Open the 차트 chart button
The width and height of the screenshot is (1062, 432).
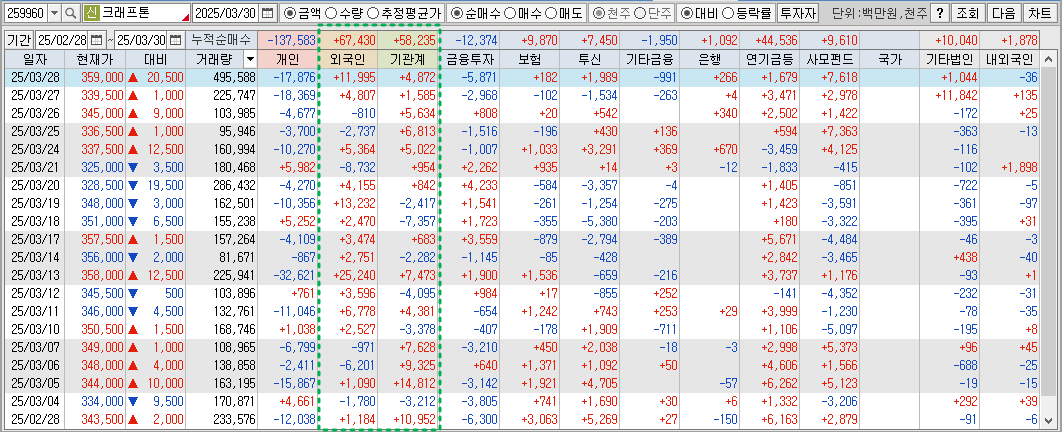(1040, 13)
